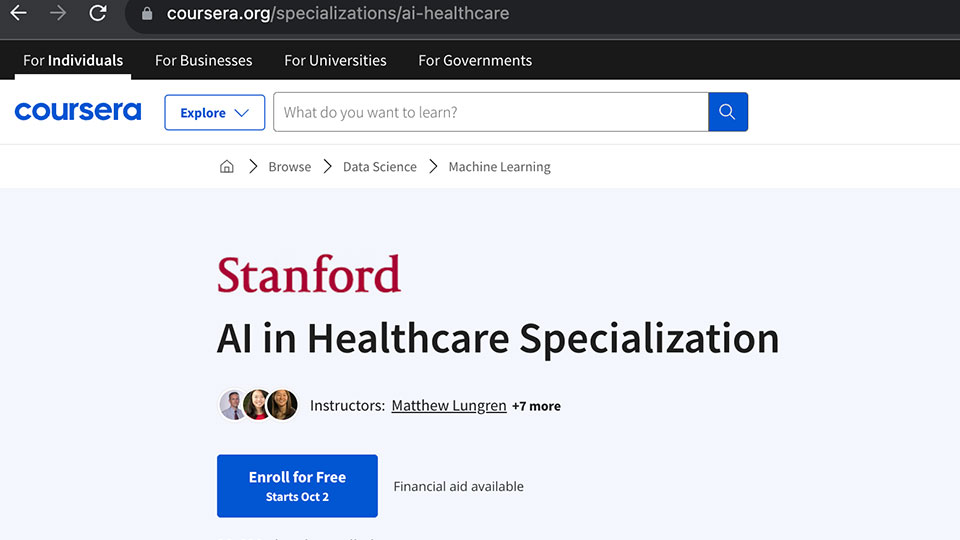Click the browser forward arrow
This screenshot has width=960, height=540.
coord(58,13)
